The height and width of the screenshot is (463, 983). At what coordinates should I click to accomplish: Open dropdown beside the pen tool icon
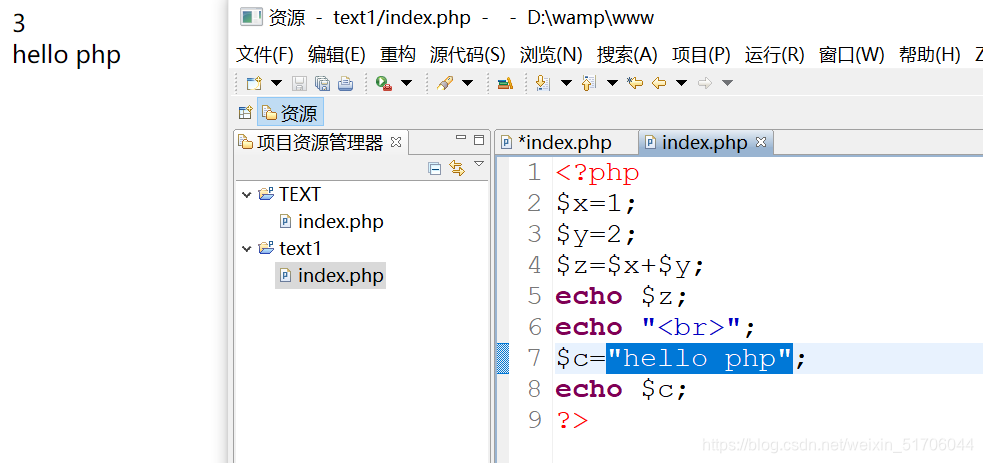[x=467, y=83]
